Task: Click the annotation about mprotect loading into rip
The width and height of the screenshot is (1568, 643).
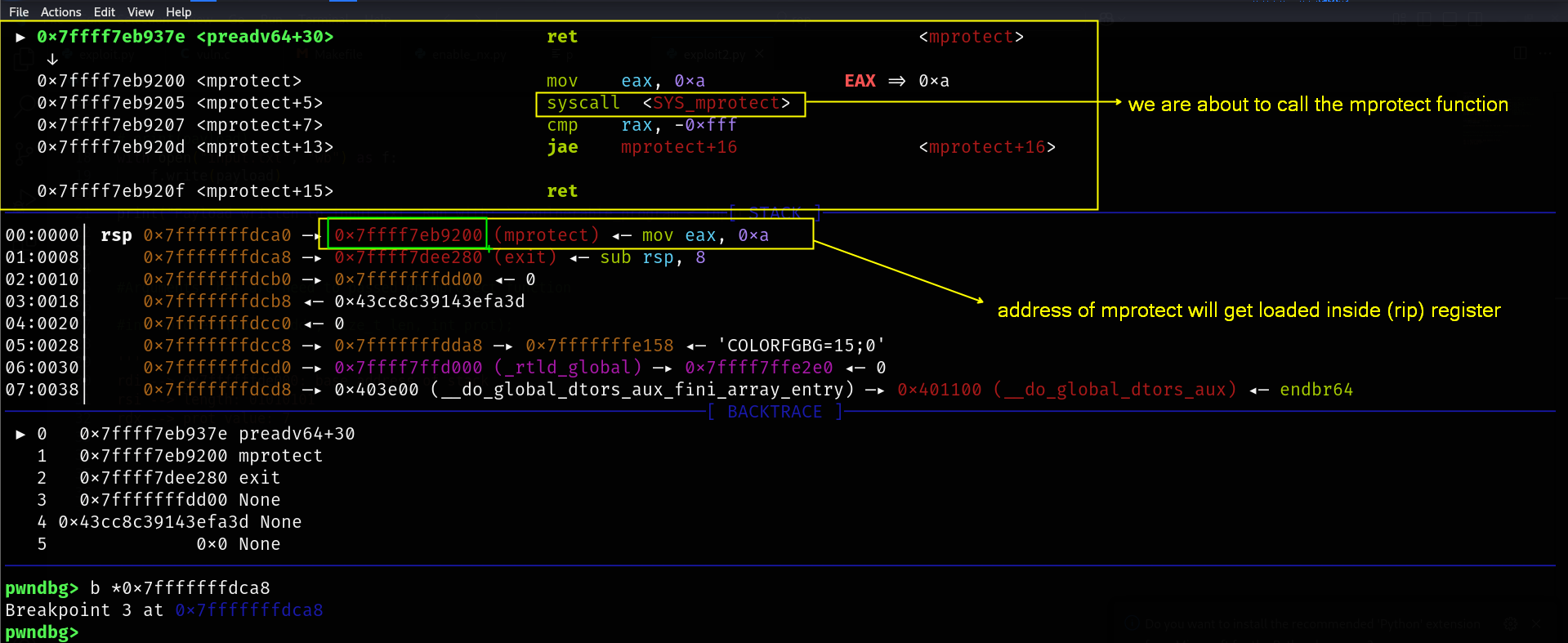Action: 1249,310
